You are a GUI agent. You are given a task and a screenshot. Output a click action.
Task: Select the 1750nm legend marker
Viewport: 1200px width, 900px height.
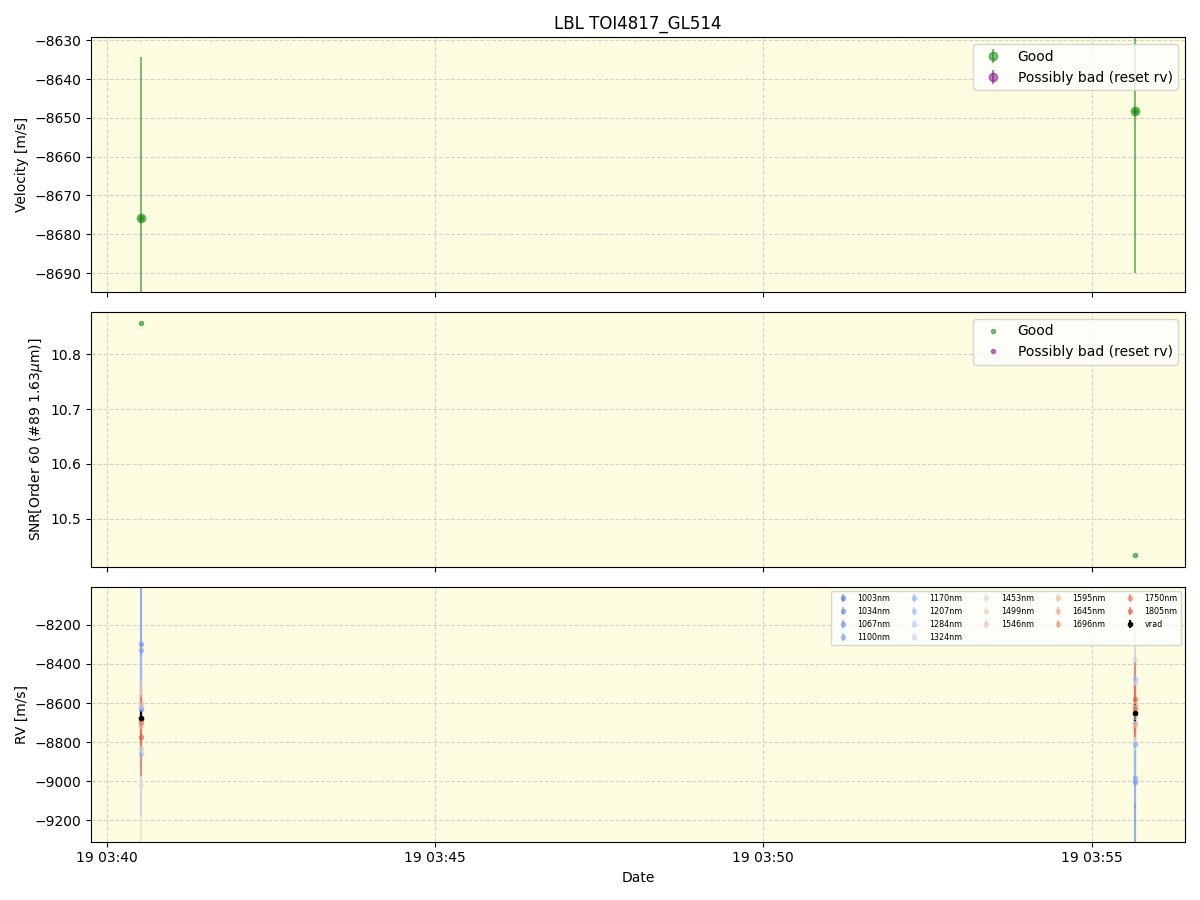(1130, 598)
